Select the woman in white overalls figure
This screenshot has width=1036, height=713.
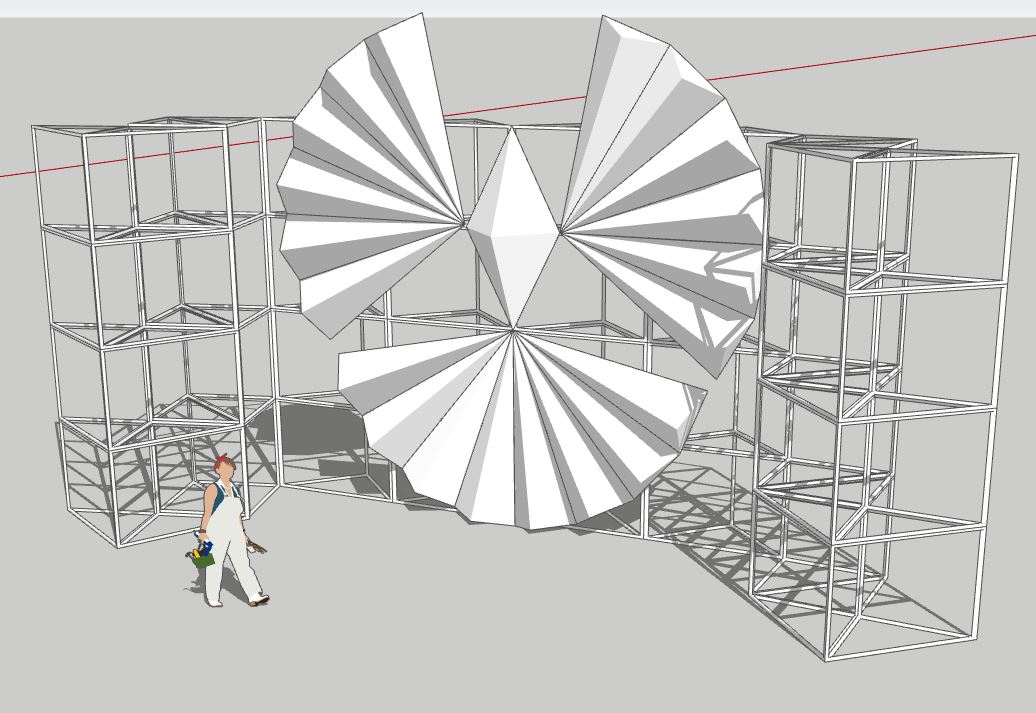tap(227, 532)
